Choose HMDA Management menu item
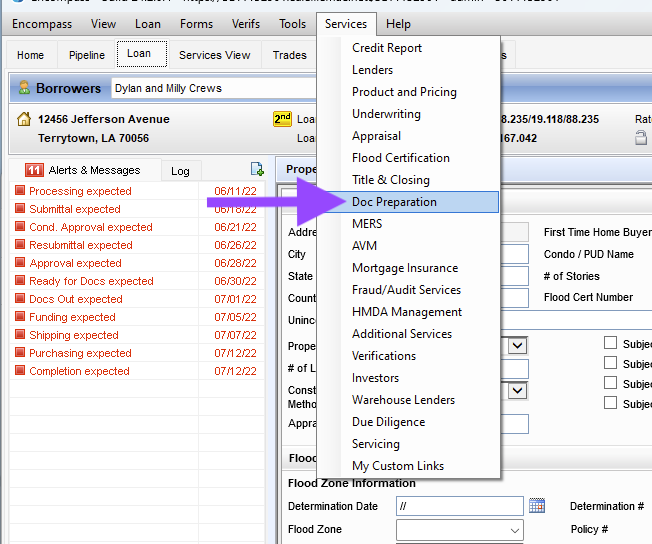Viewport: 652px width, 544px height. tap(408, 312)
